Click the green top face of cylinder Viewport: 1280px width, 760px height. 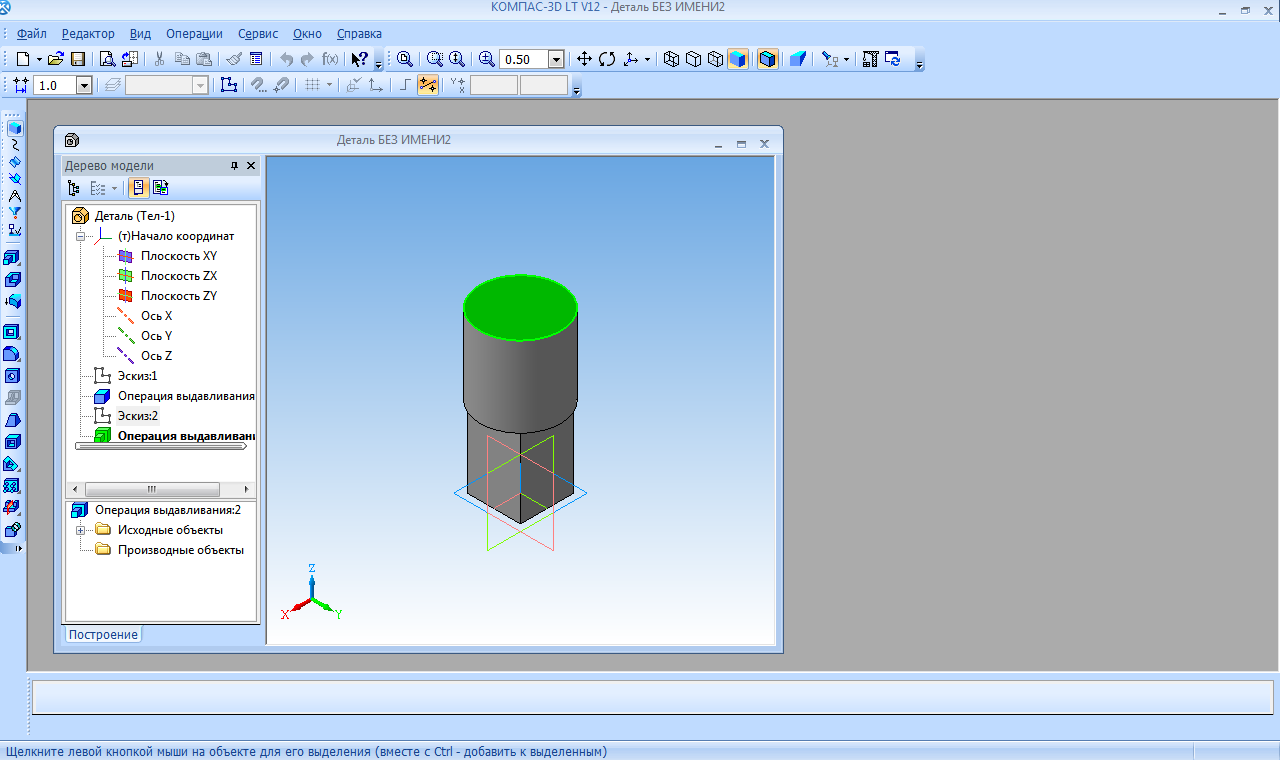pos(520,308)
